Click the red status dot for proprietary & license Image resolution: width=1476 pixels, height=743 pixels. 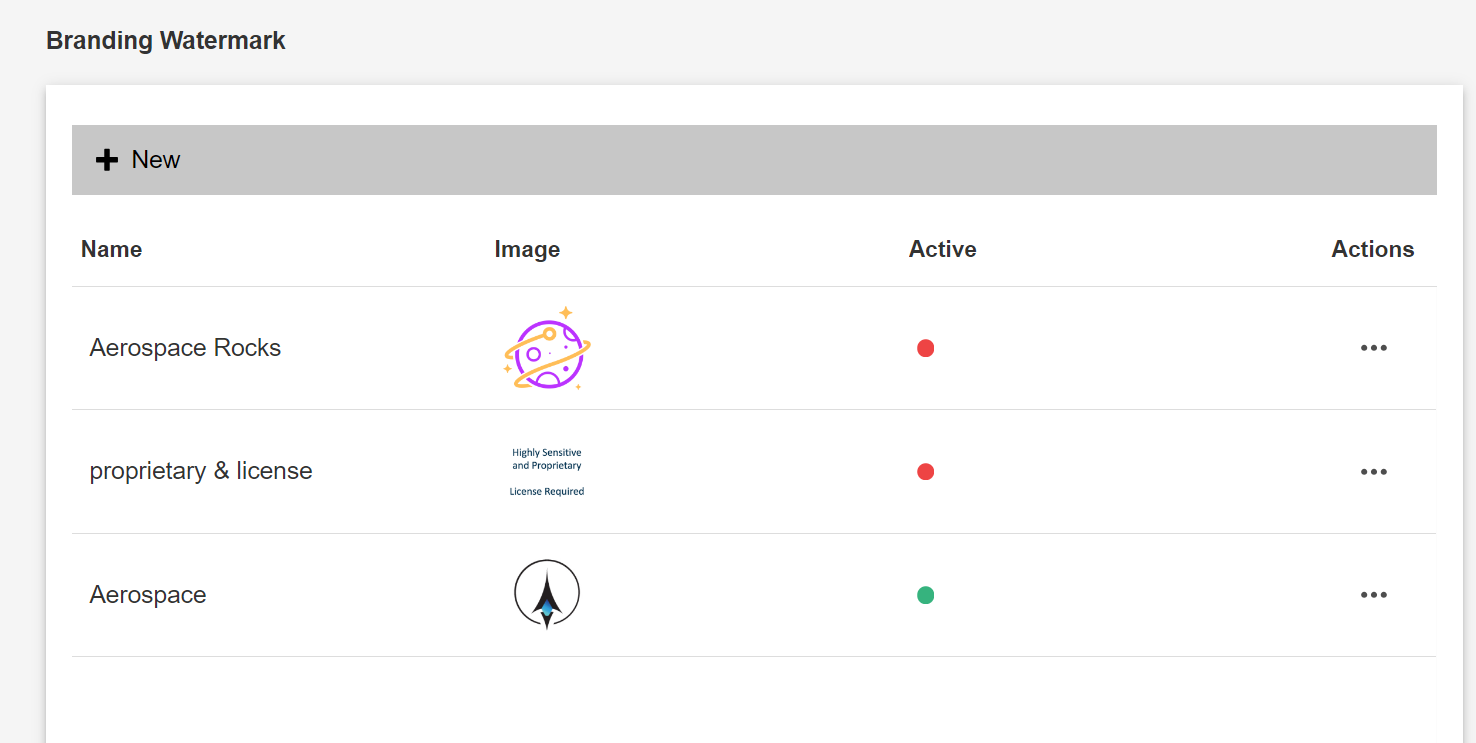point(925,471)
